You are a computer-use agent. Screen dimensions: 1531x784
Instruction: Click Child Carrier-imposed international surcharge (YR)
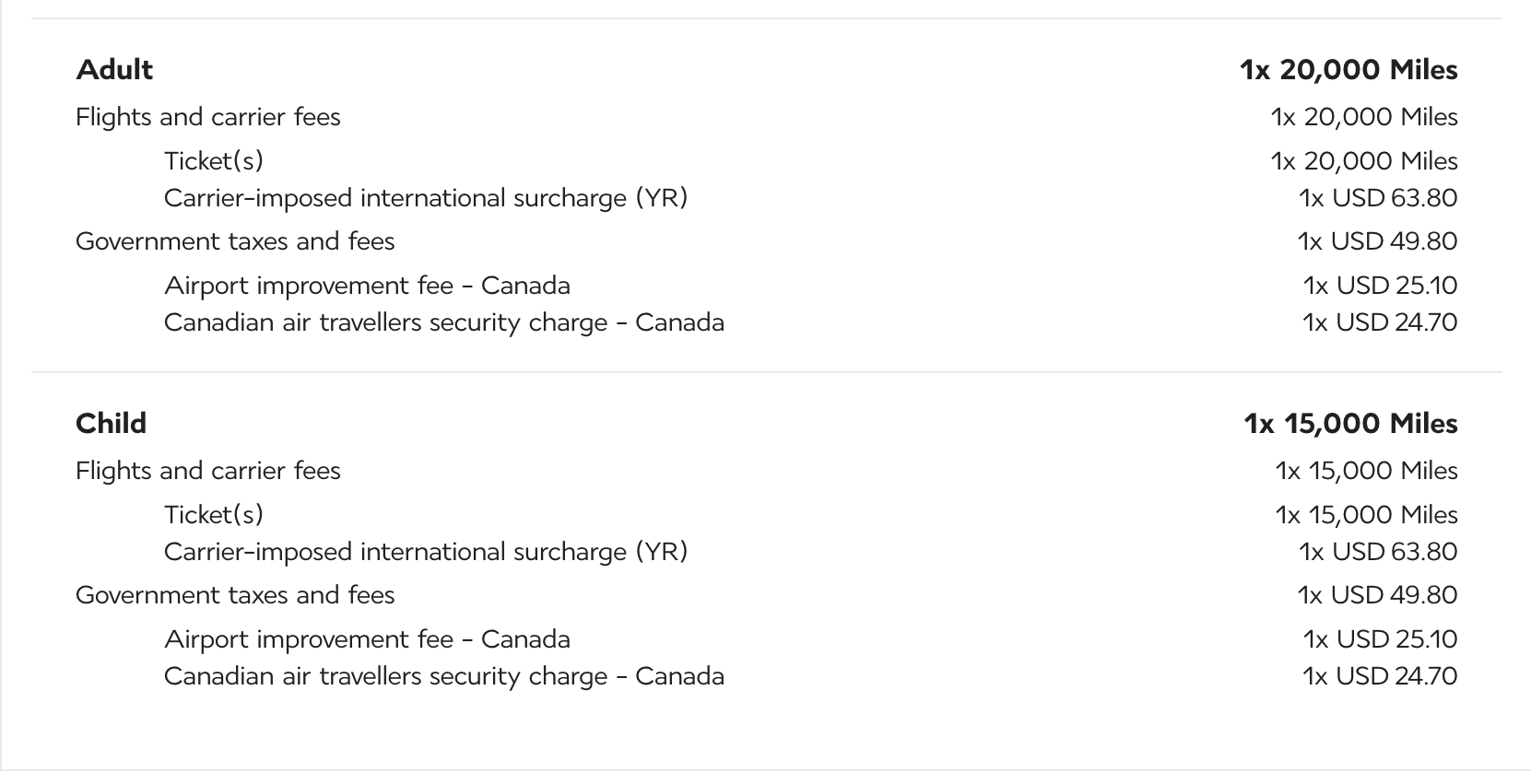(425, 552)
